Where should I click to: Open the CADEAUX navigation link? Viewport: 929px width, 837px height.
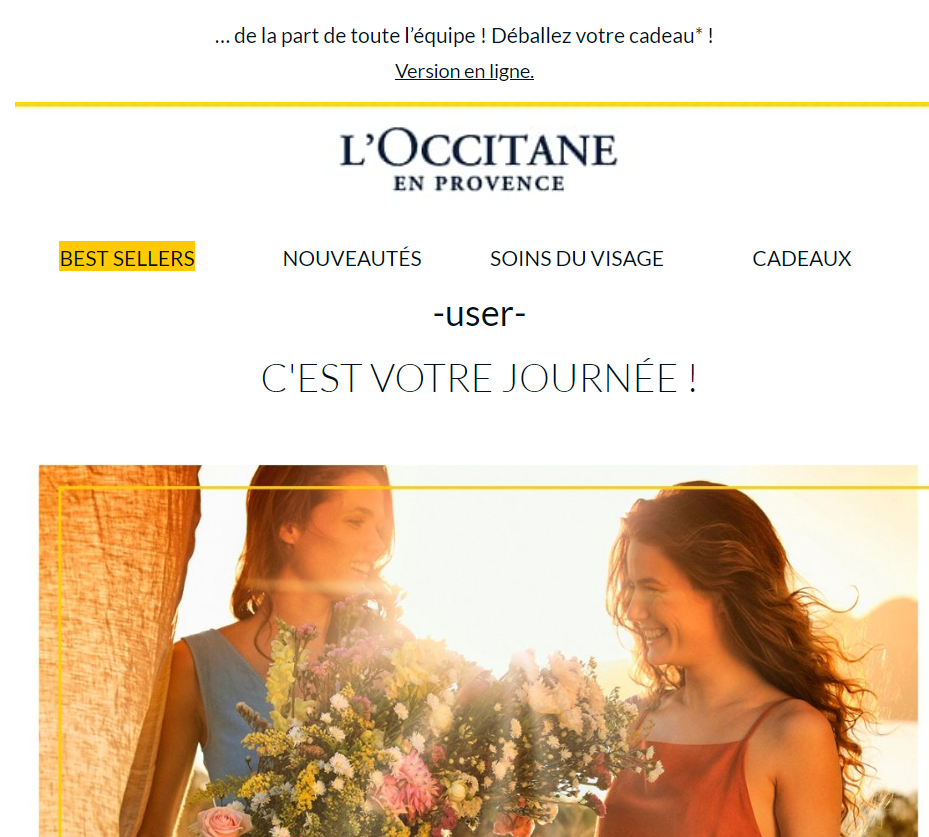[x=802, y=258]
